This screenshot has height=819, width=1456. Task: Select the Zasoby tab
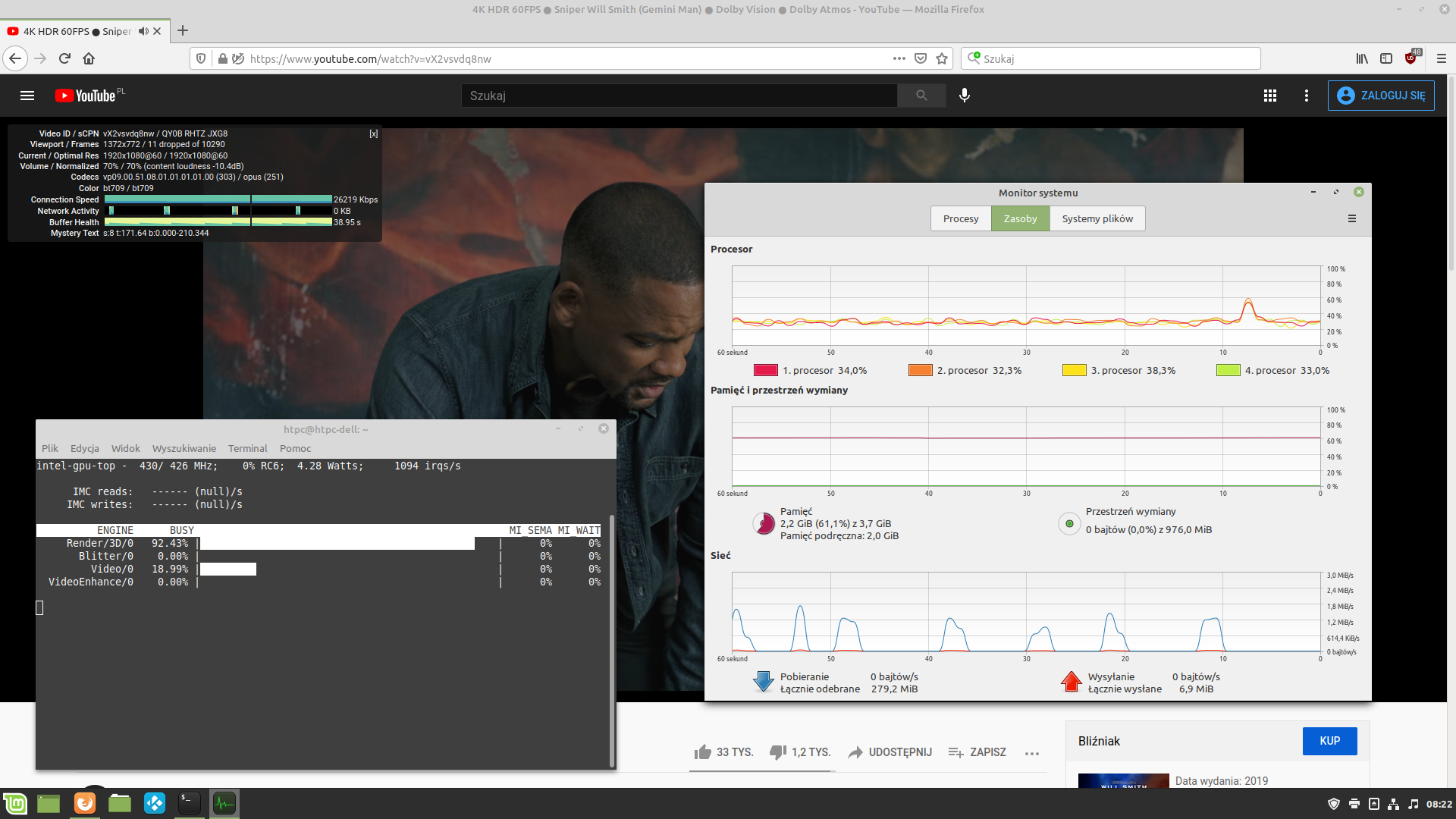[1020, 218]
